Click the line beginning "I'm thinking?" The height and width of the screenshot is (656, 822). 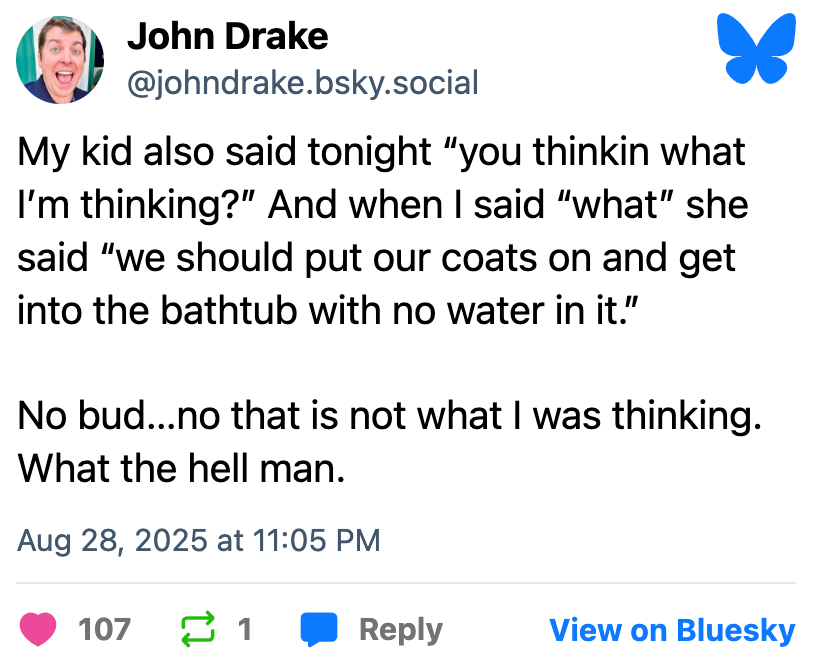(383, 205)
